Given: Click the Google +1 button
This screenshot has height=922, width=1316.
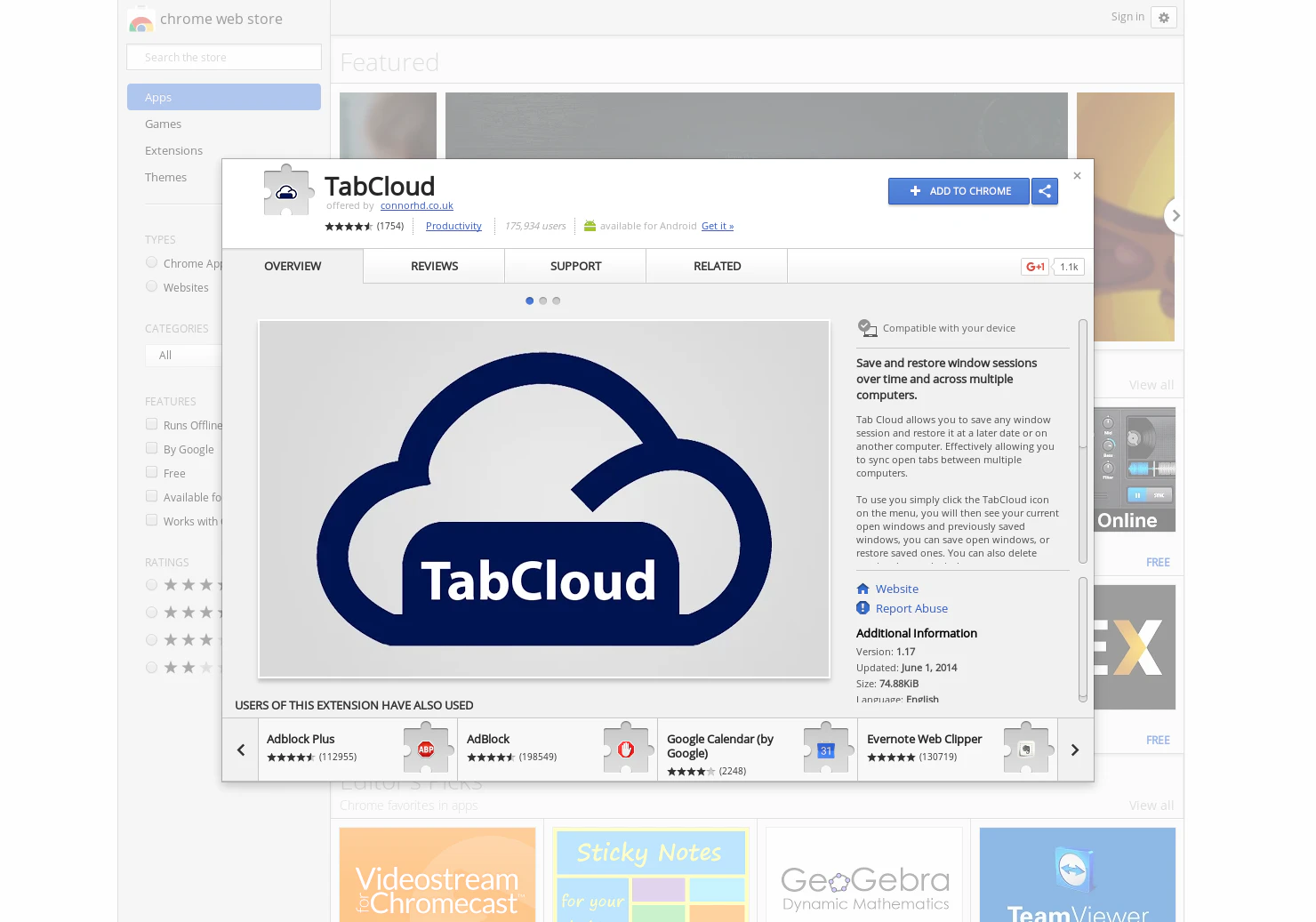Looking at the screenshot, I should [x=1035, y=267].
